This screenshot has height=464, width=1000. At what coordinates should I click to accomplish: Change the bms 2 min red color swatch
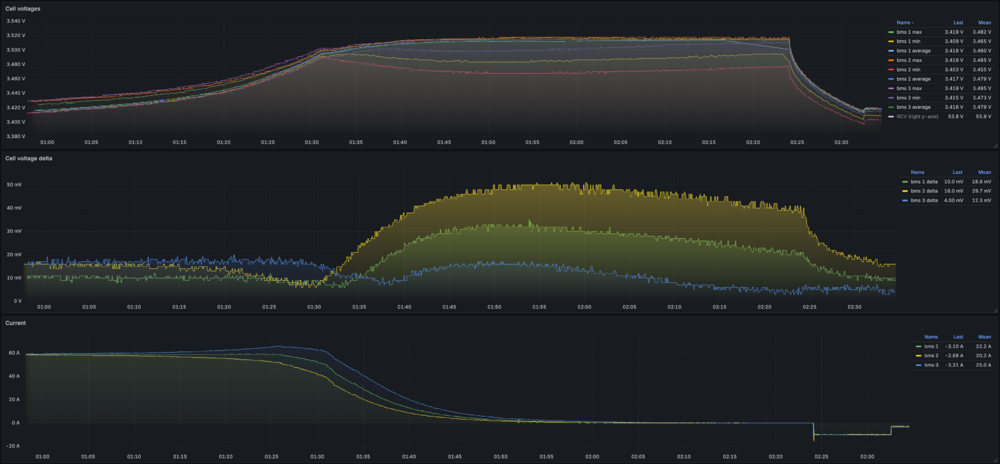891,69
